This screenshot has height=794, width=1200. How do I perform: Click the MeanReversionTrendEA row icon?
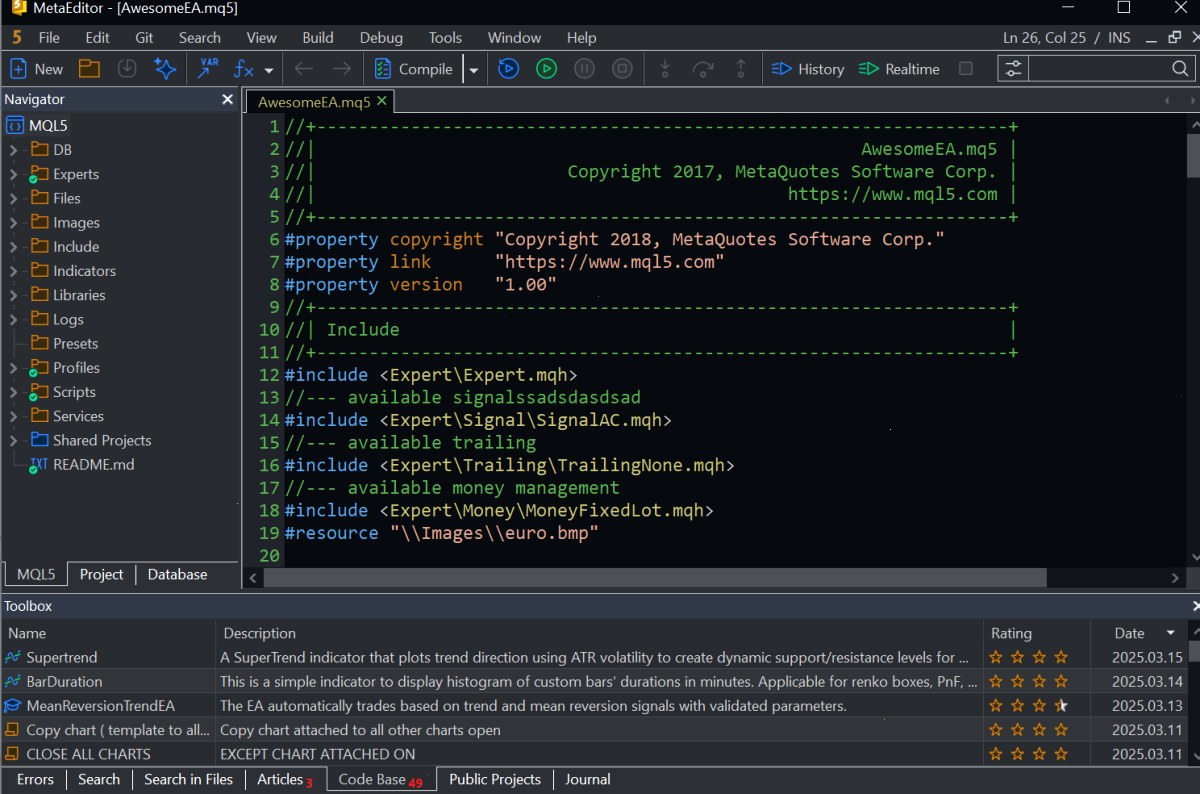point(13,706)
